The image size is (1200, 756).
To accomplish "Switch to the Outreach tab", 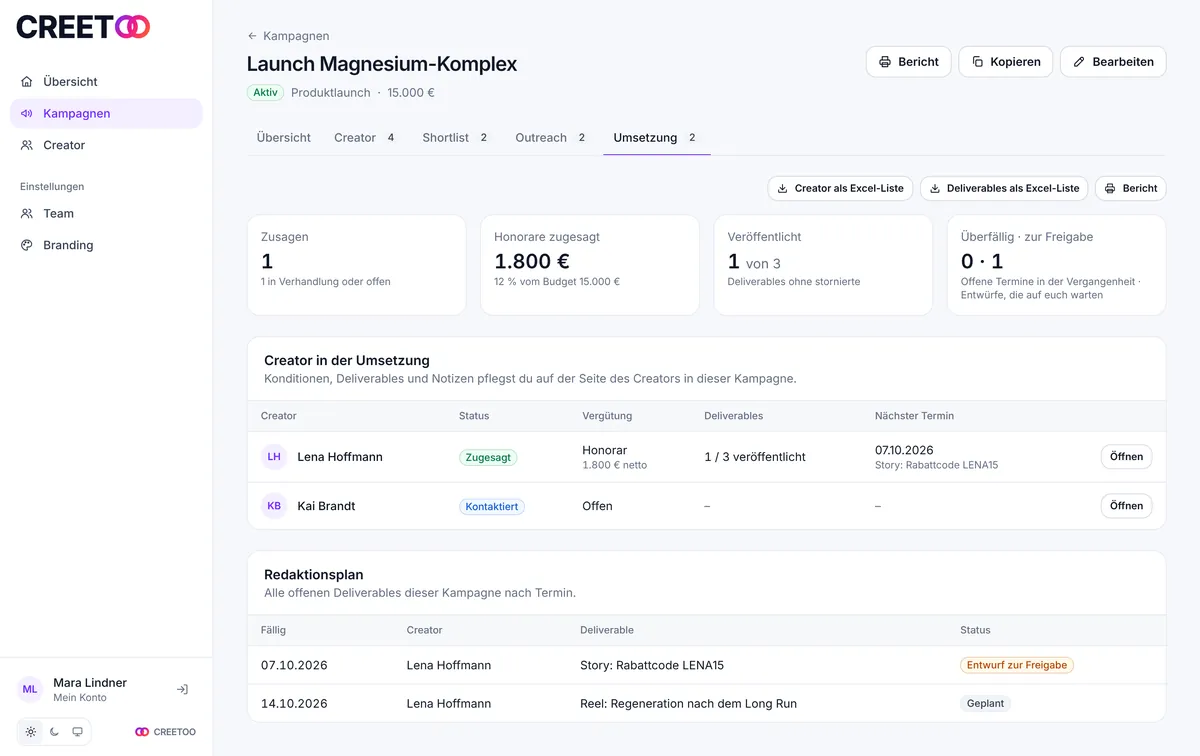I will (551, 138).
